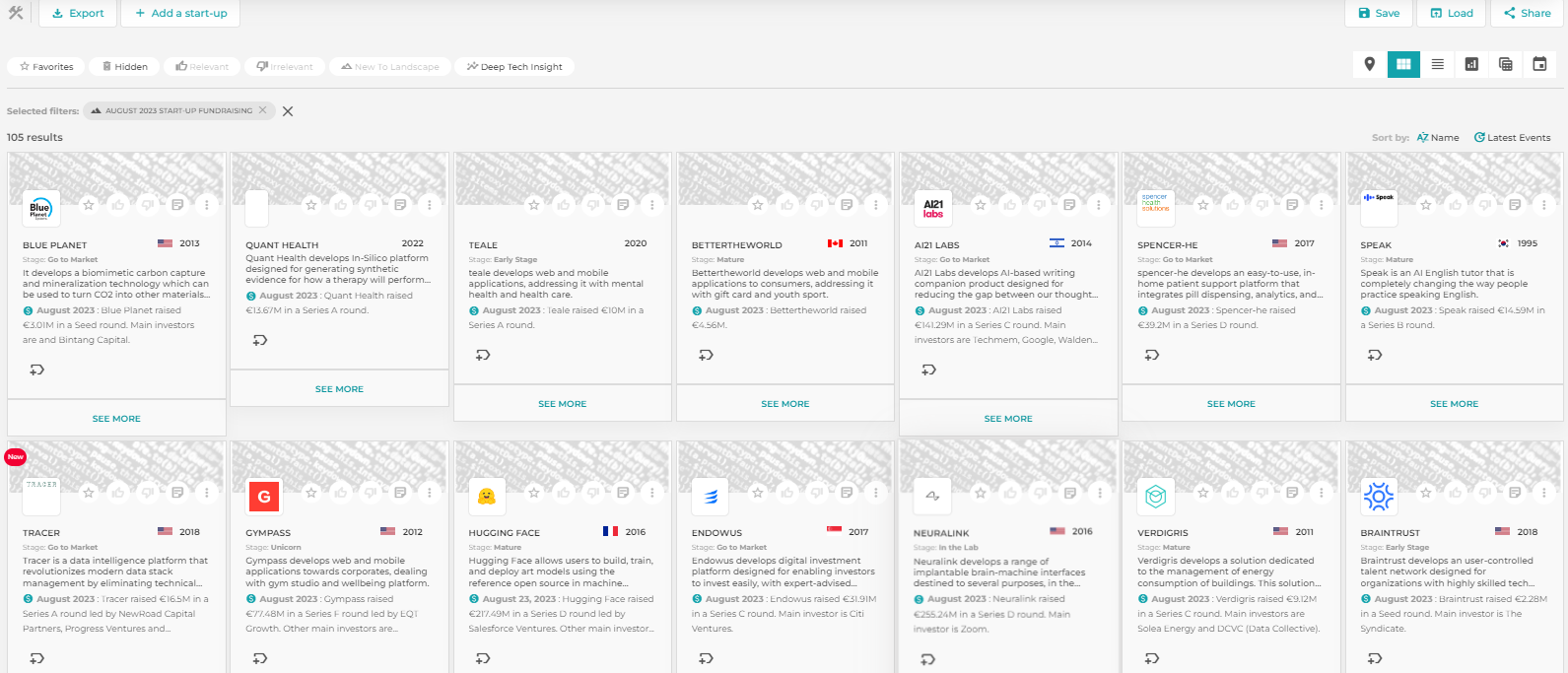Give Verdigris a thumbs up
This screenshot has width=1568, height=673.
coord(1233,493)
